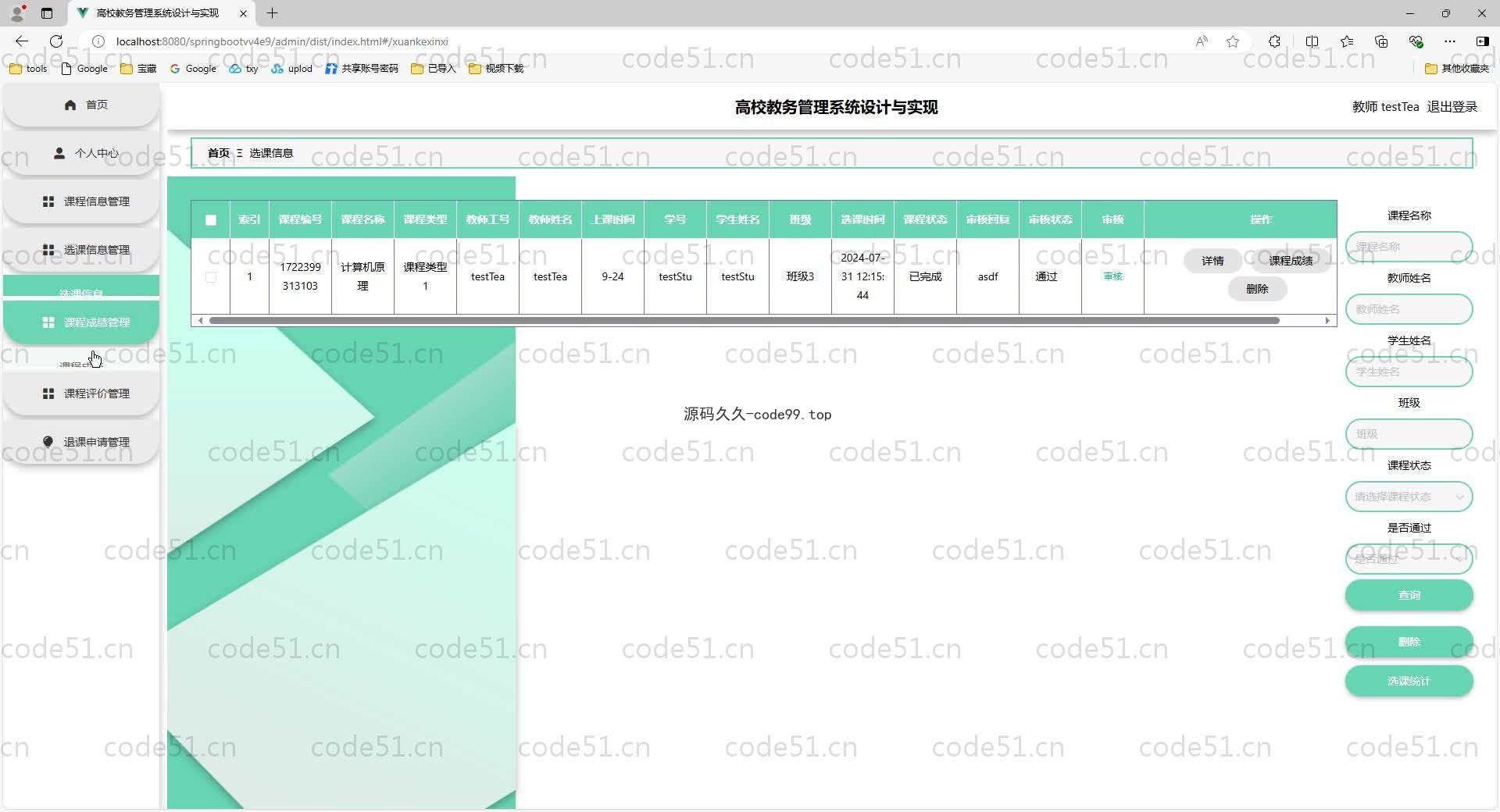Click the address bar URL
Screen dimensions: 1500x812
click(282, 41)
